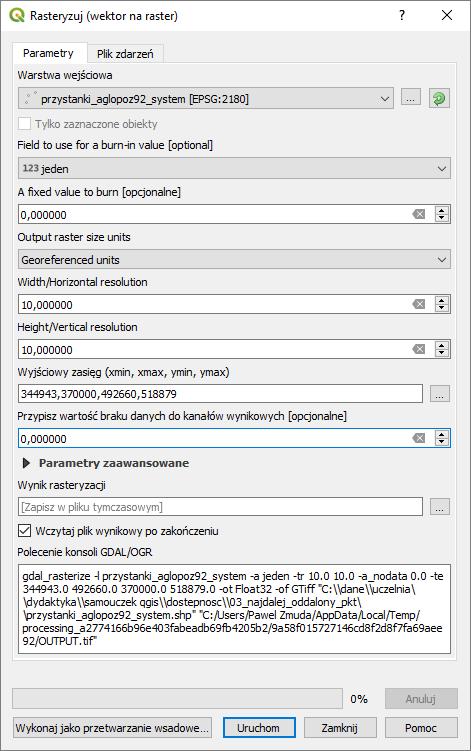Click the 'Uruchom' button
471x751 pixels.
pyautogui.click(x=259, y=728)
